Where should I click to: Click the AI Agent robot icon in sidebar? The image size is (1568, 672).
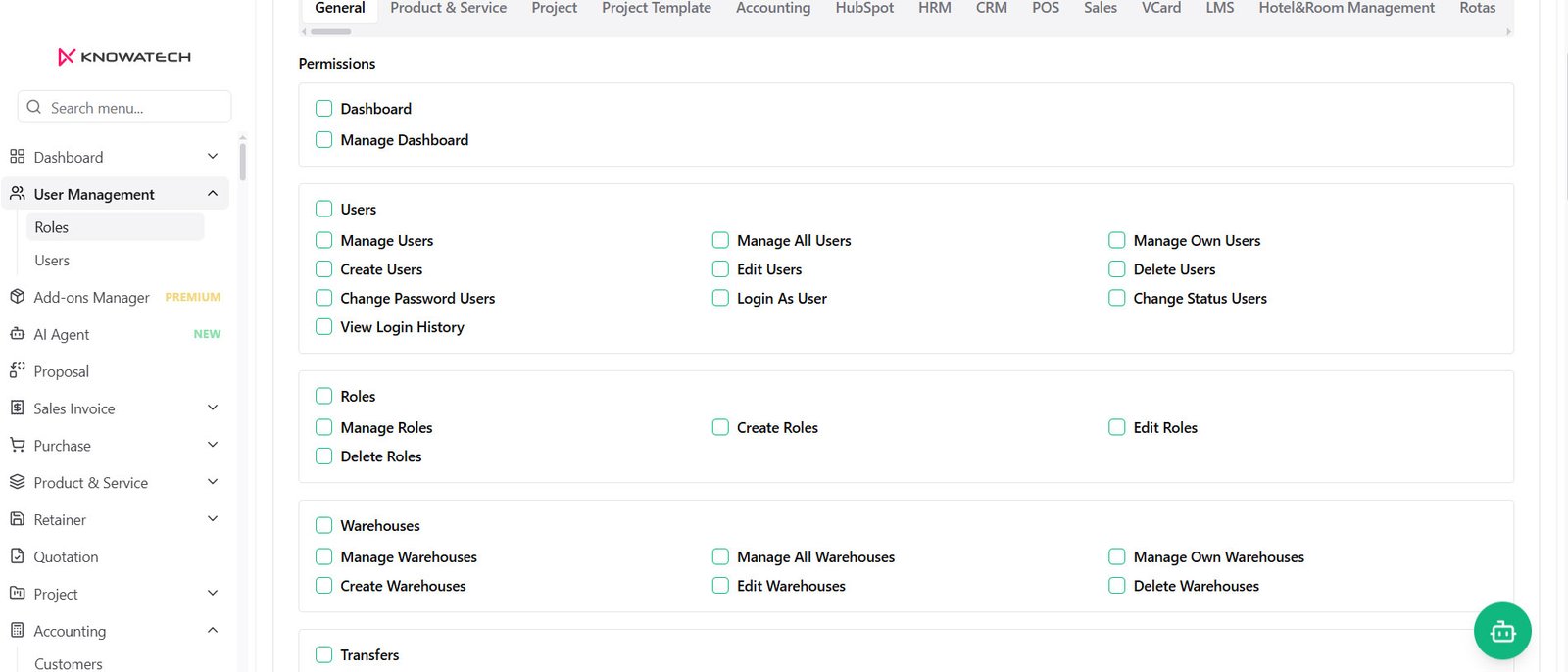coord(17,334)
